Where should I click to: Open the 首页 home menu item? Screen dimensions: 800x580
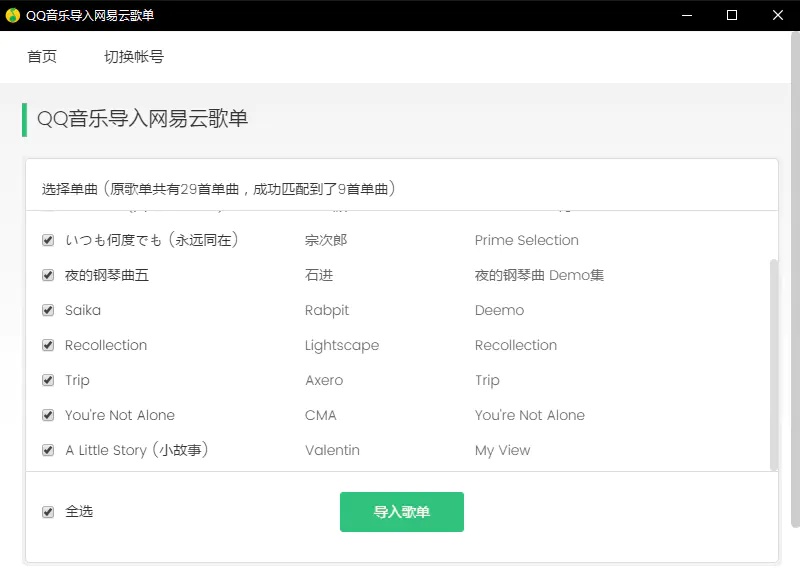pyautogui.click(x=41, y=57)
